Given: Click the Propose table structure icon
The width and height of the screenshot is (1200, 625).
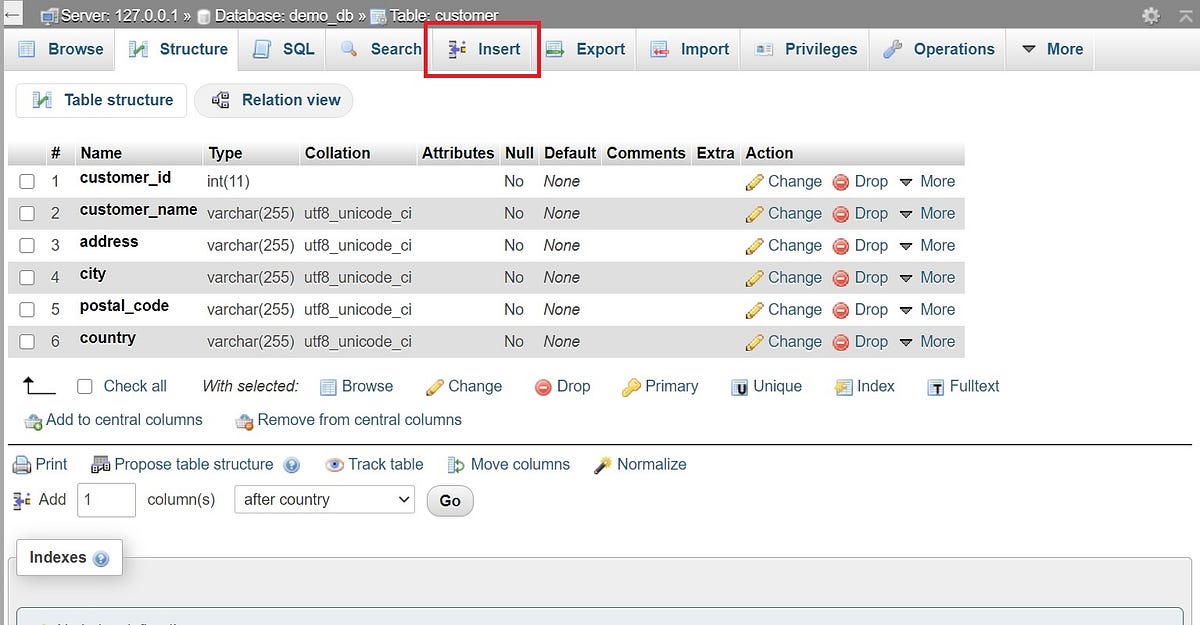Looking at the screenshot, I should tap(100, 464).
